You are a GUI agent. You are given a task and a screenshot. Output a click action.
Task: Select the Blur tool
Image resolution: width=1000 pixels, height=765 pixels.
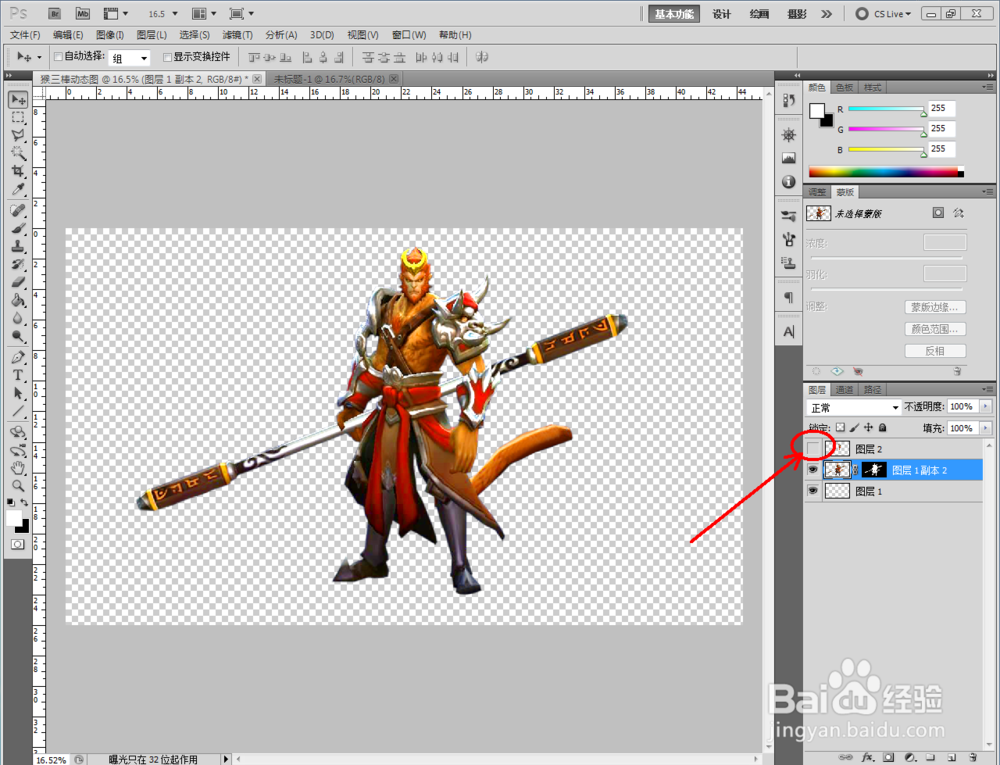(18, 317)
